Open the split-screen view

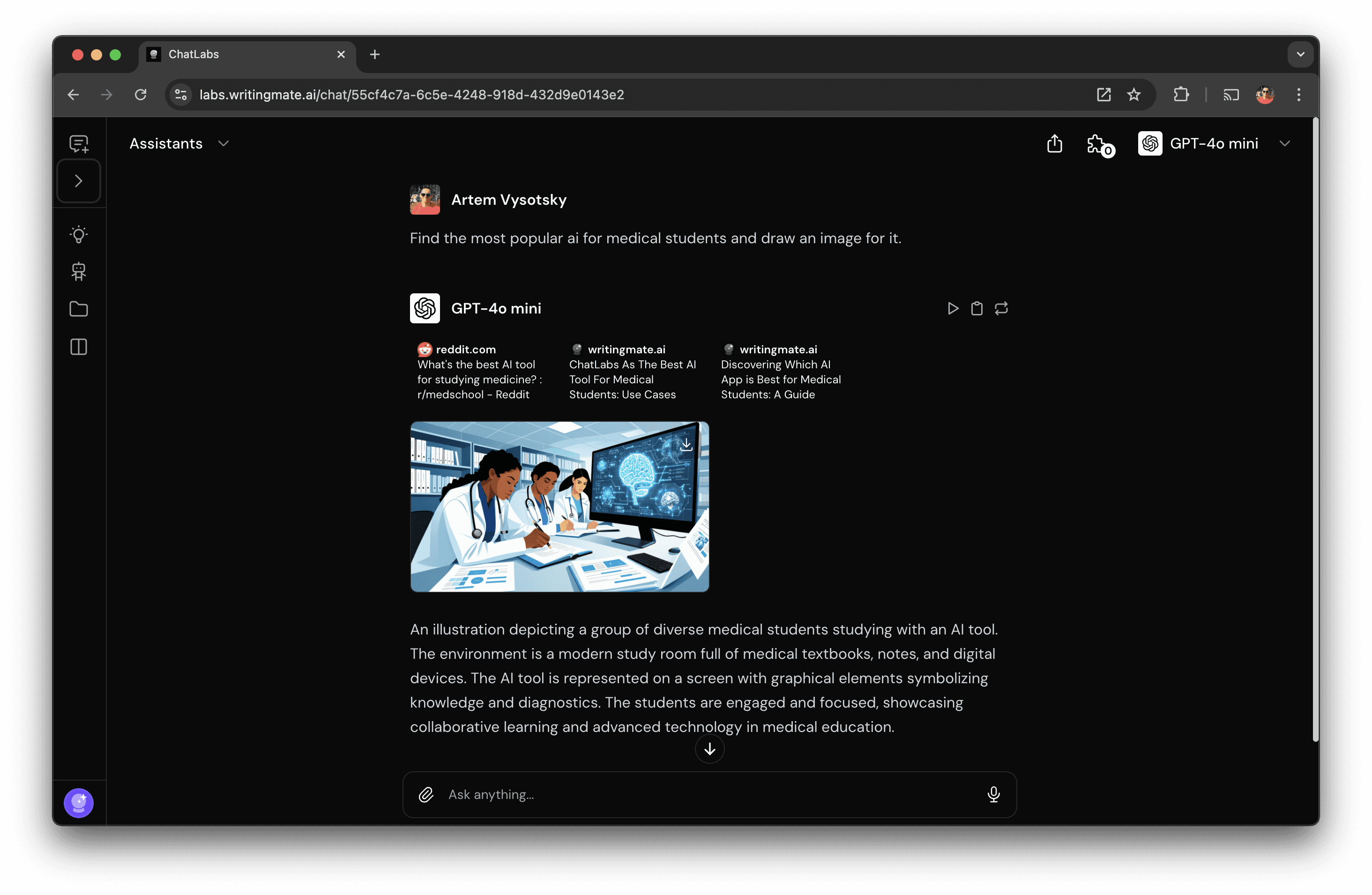tap(78, 346)
